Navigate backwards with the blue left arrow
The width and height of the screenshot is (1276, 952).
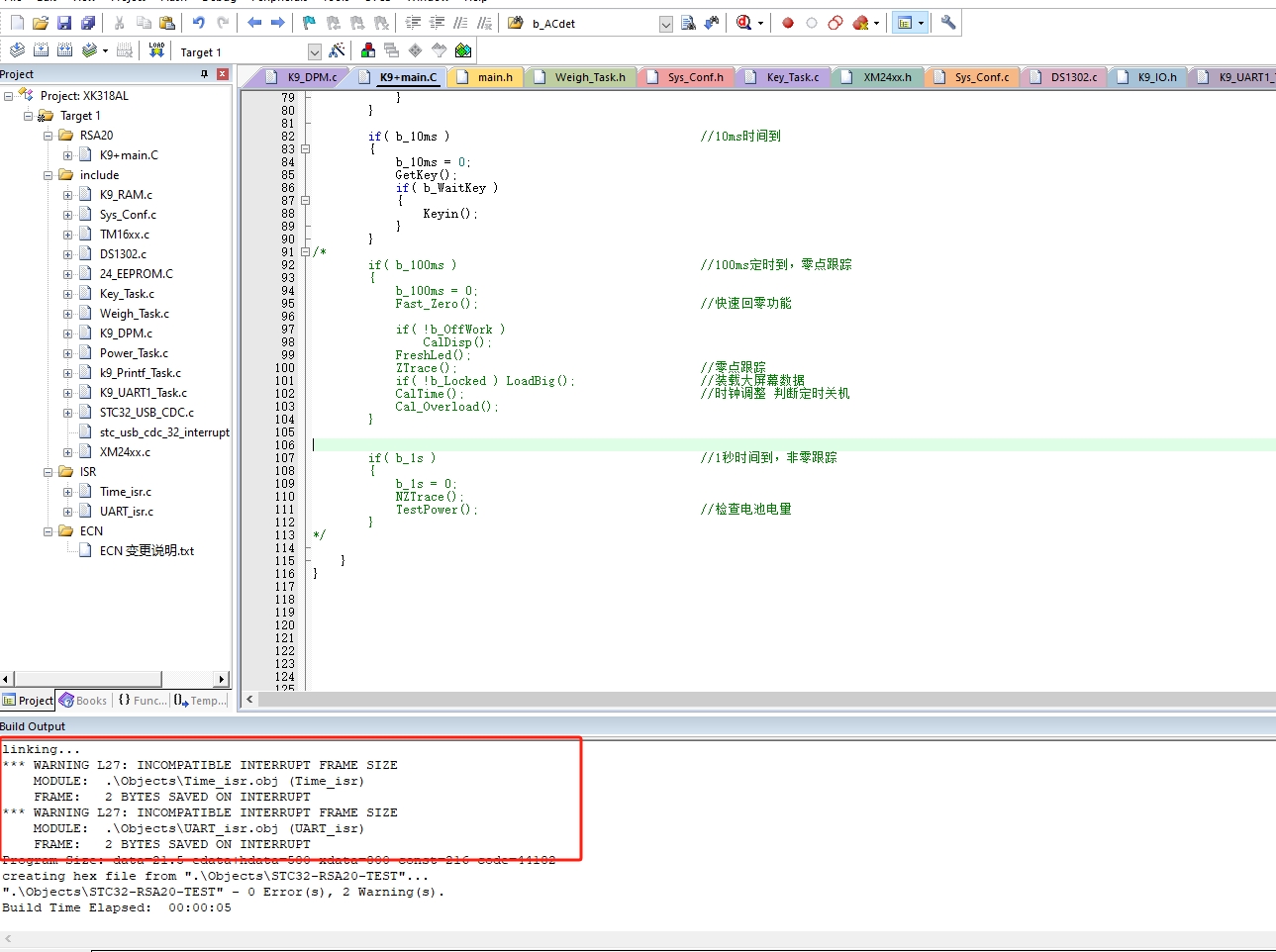click(x=254, y=23)
